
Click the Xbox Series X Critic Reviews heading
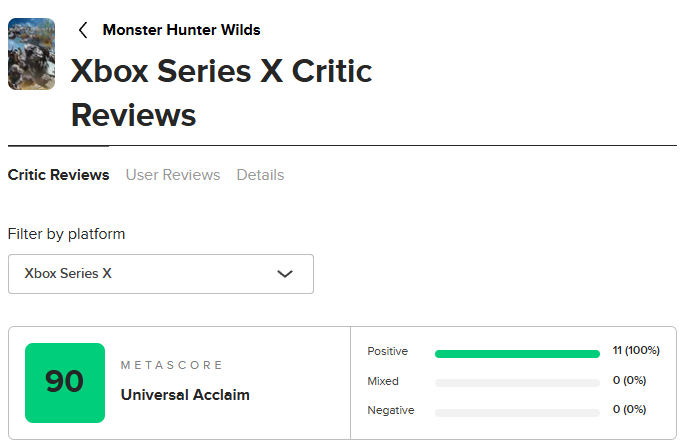tap(221, 93)
